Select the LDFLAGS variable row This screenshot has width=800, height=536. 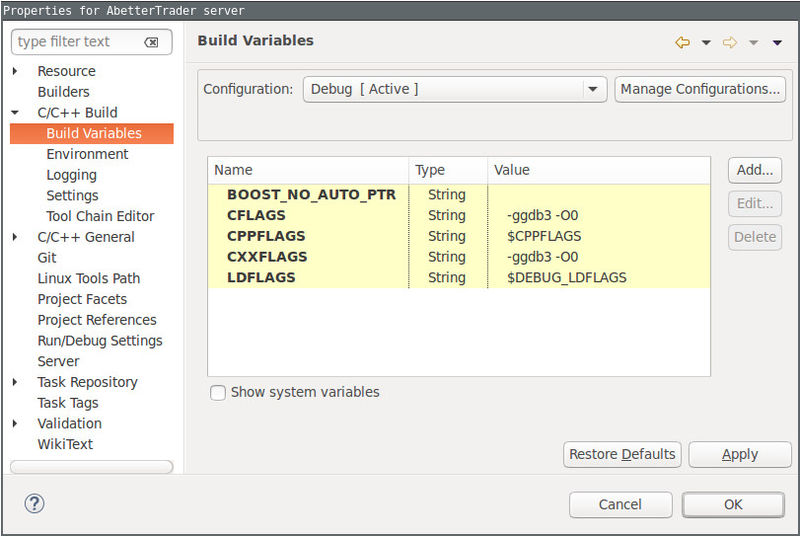459,278
